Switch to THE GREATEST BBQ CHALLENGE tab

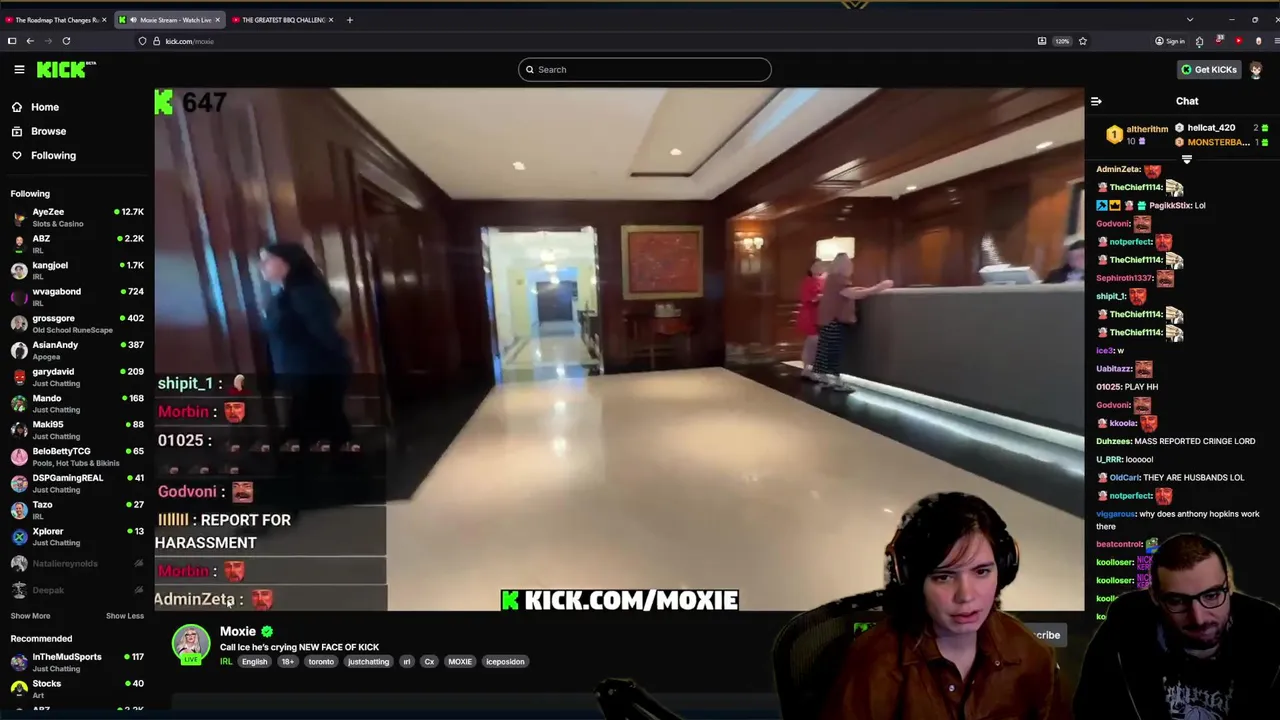point(283,20)
